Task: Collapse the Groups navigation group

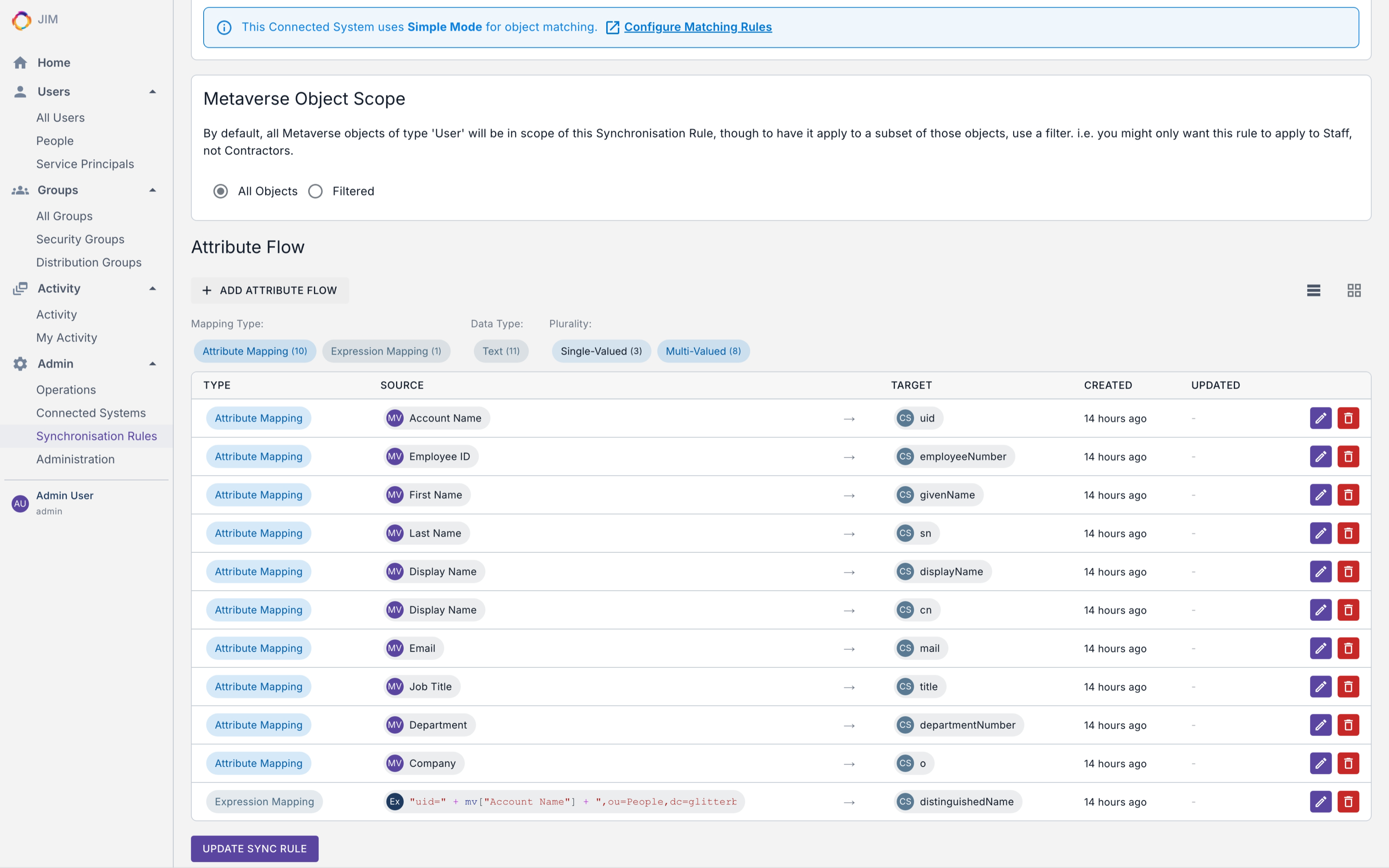Action: pyautogui.click(x=153, y=190)
